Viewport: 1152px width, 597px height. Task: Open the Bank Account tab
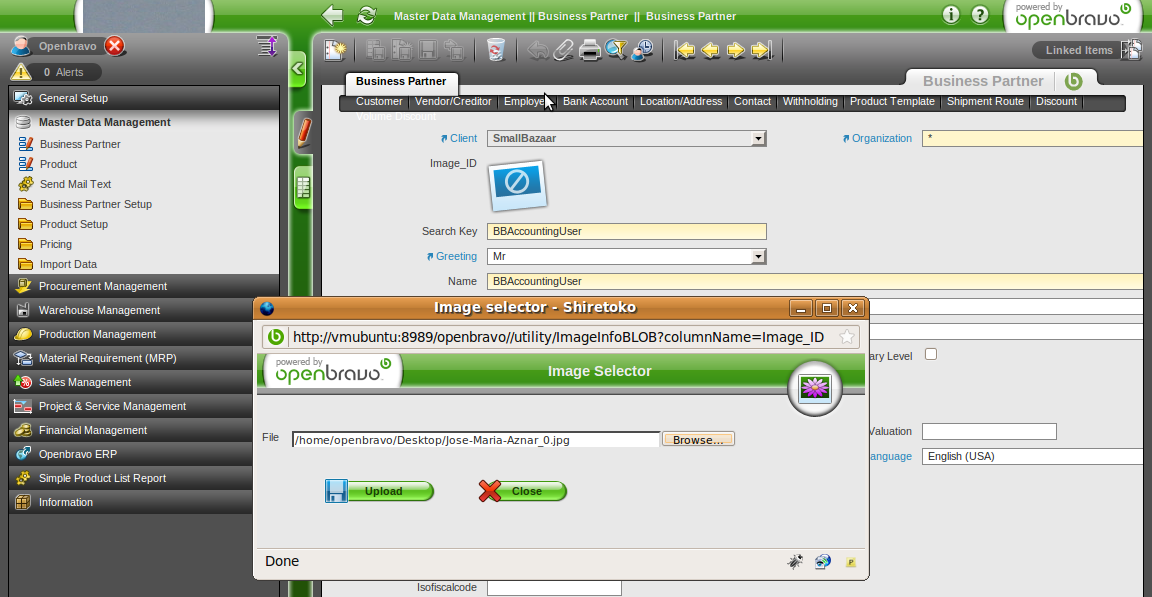click(x=595, y=101)
